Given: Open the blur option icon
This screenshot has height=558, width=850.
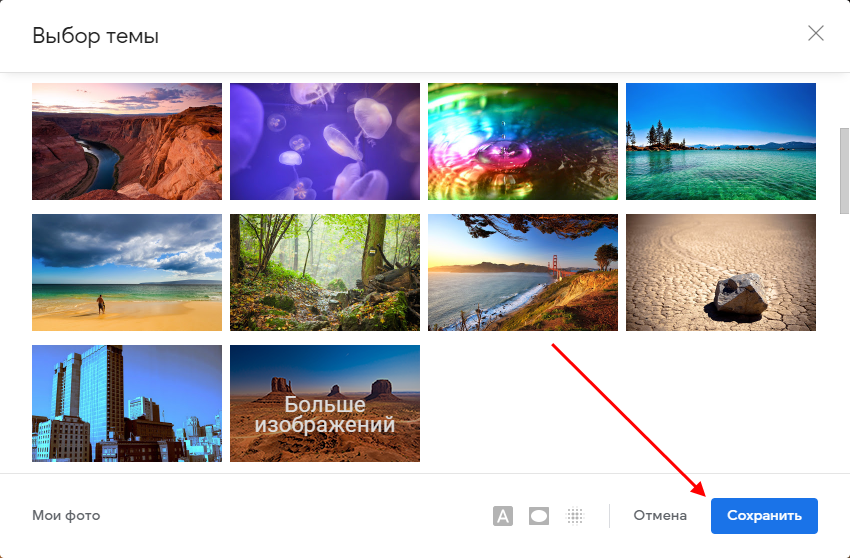Looking at the screenshot, I should tap(575, 516).
